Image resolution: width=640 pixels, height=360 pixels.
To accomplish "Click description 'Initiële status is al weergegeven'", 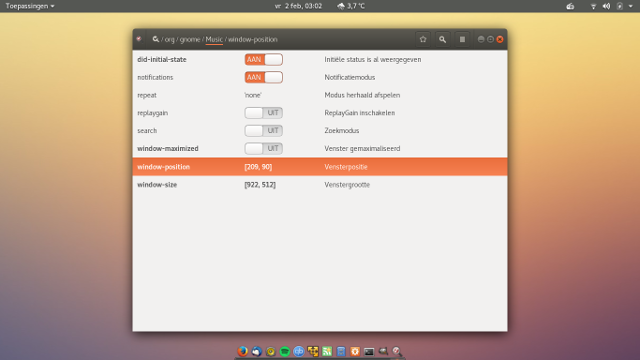I will [x=373, y=60].
